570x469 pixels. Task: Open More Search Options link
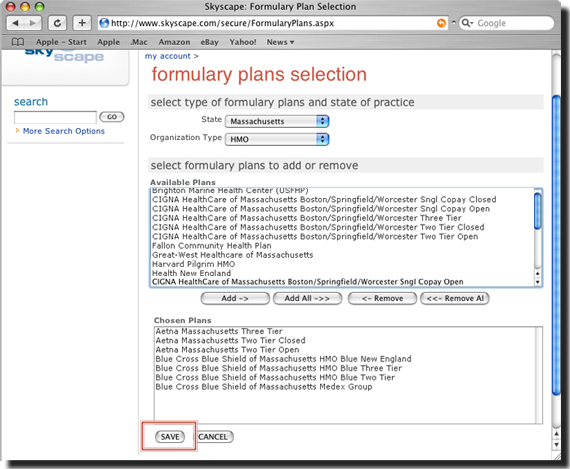pyautogui.click(x=64, y=131)
